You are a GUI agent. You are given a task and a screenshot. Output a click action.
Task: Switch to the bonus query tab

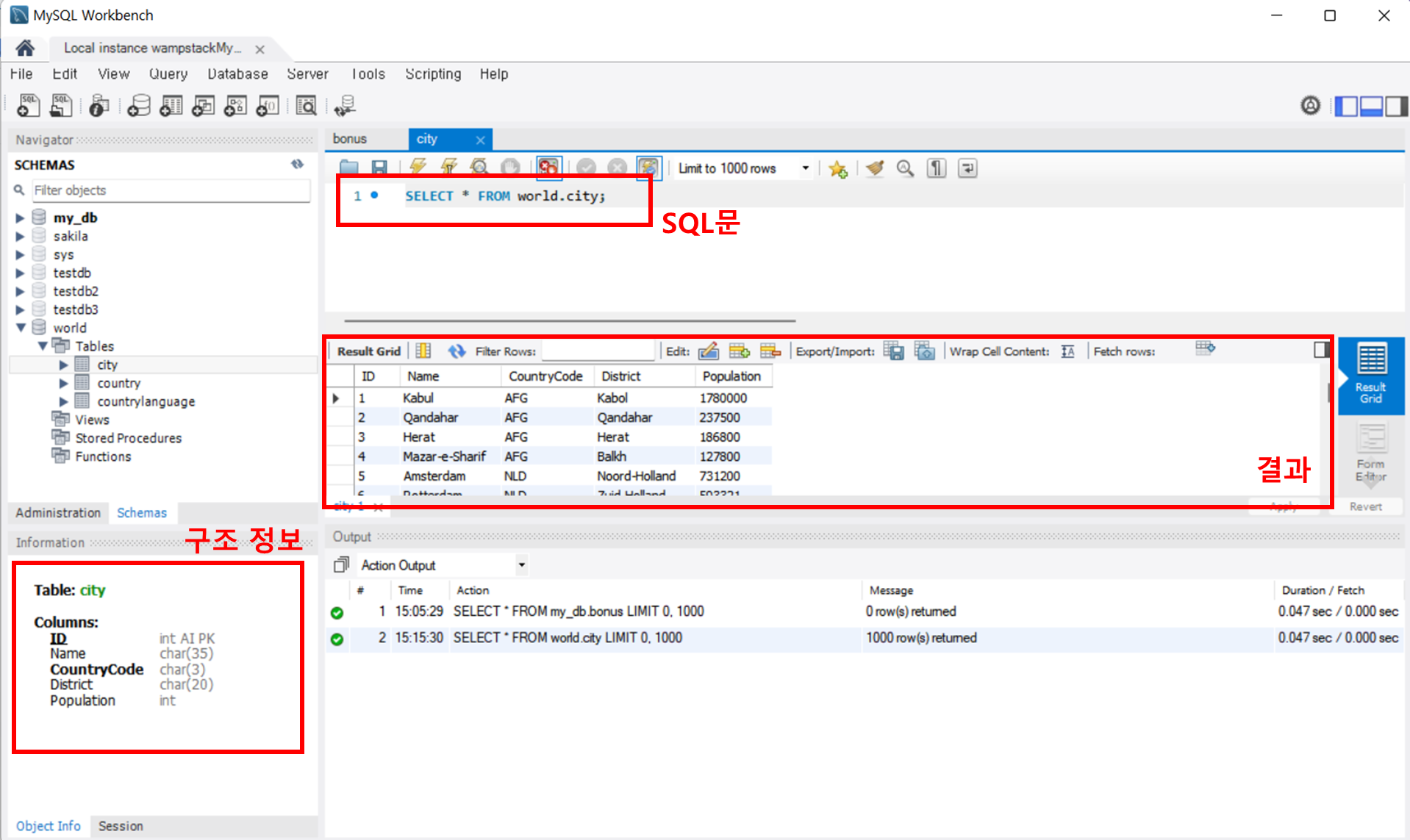pyautogui.click(x=350, y=139)
